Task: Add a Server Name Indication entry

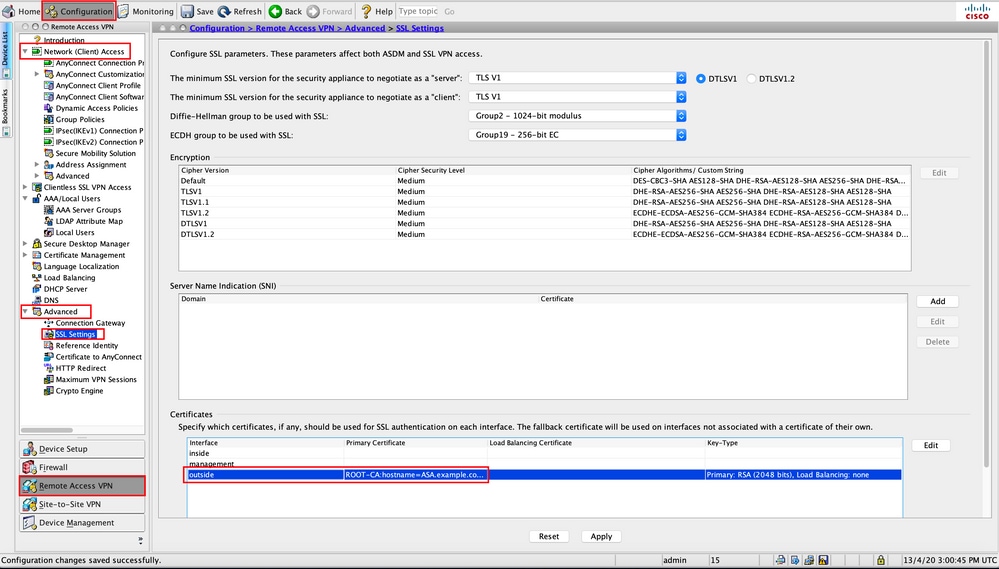Action: pos(937,301)
